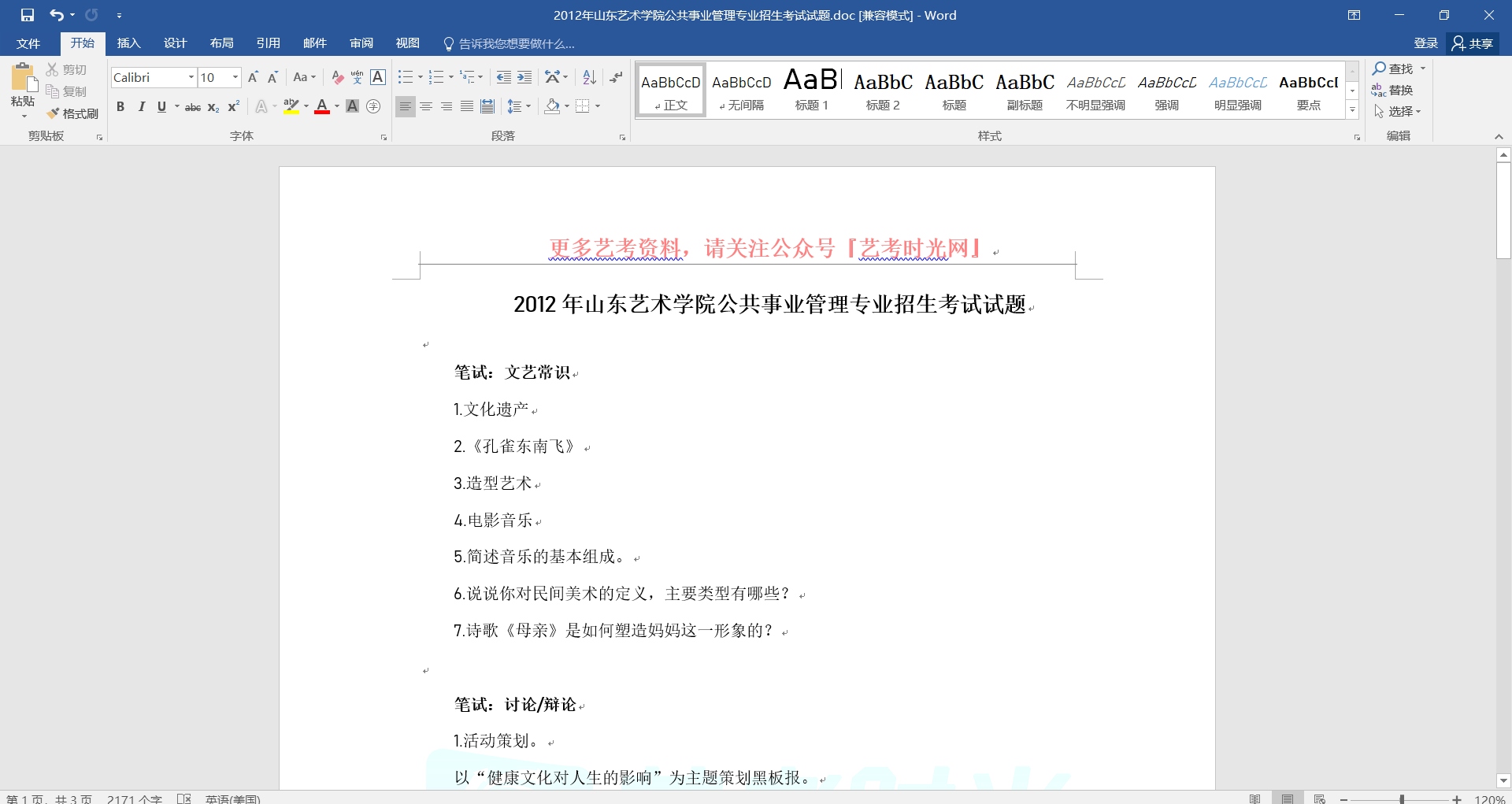Screen dimensions: 1512x804
Task: Click the Format Painter (格式刷) icon
Action: 72,113
